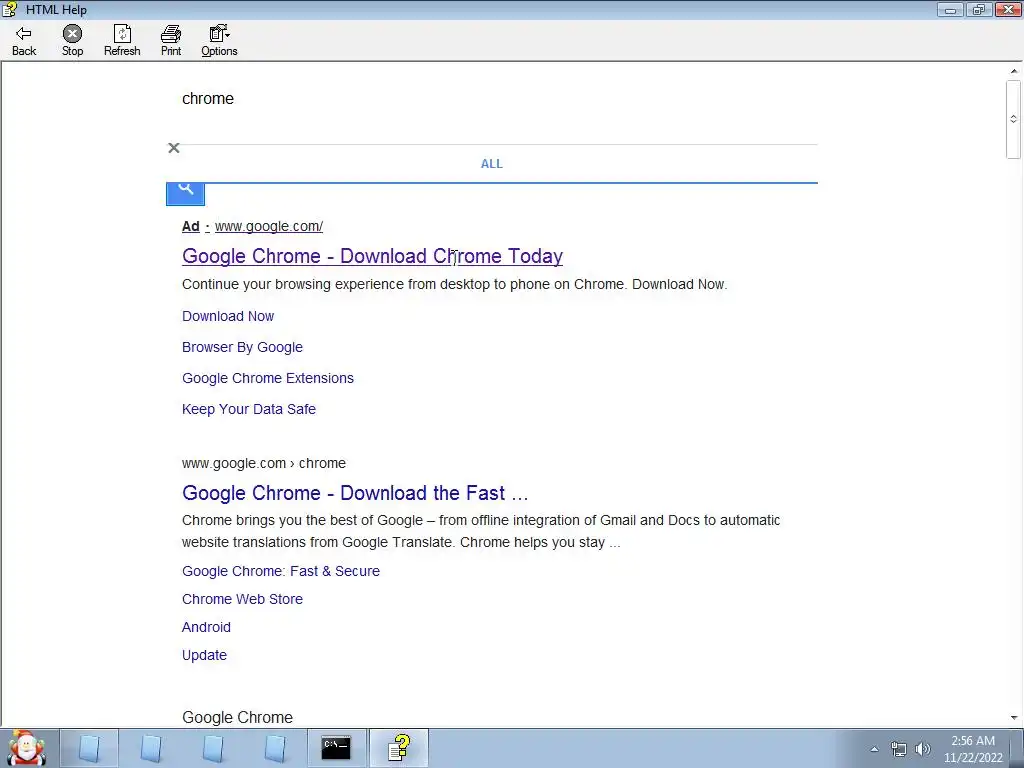Print the current page
Image resolution: width=1024 pixels, height=768 pixels.
pyautogui.click(x=171, y=40)
